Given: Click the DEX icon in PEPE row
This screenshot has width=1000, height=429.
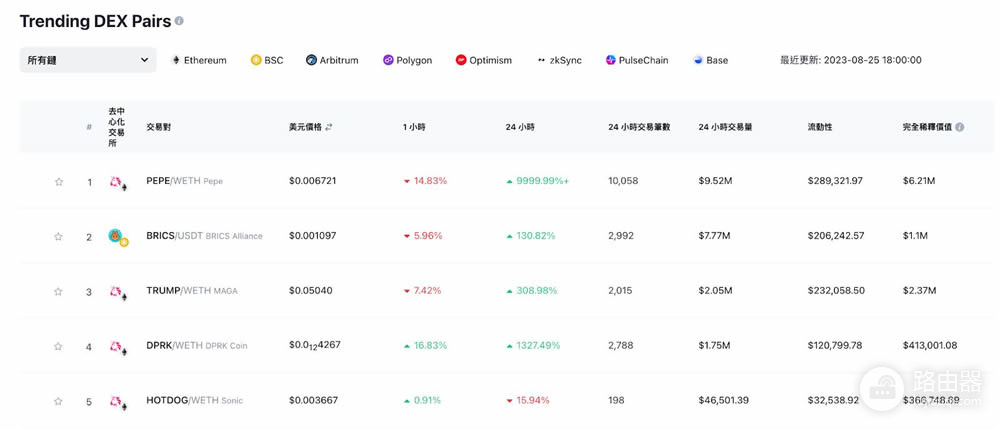Looking at the screenshot, I should (x=117, y=183).
